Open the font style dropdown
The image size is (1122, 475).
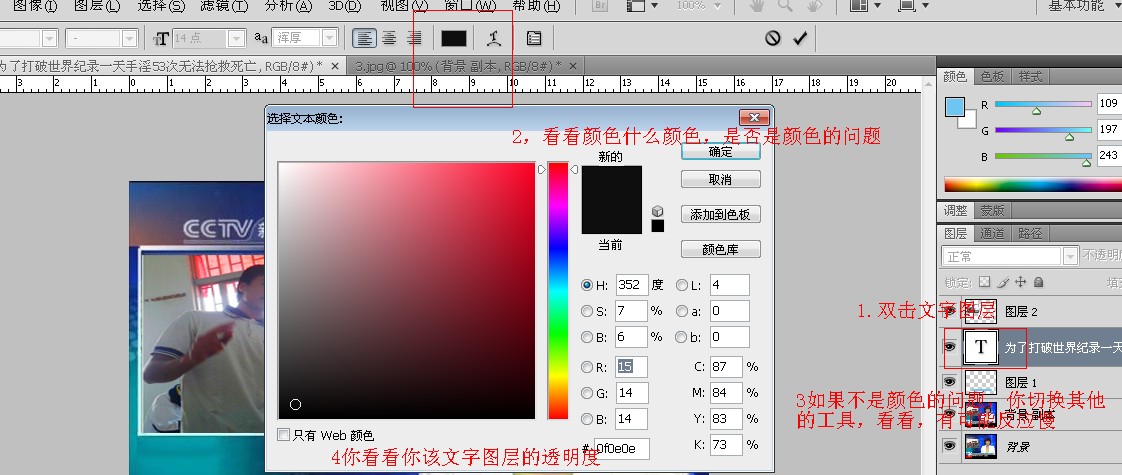pos(130,38)
